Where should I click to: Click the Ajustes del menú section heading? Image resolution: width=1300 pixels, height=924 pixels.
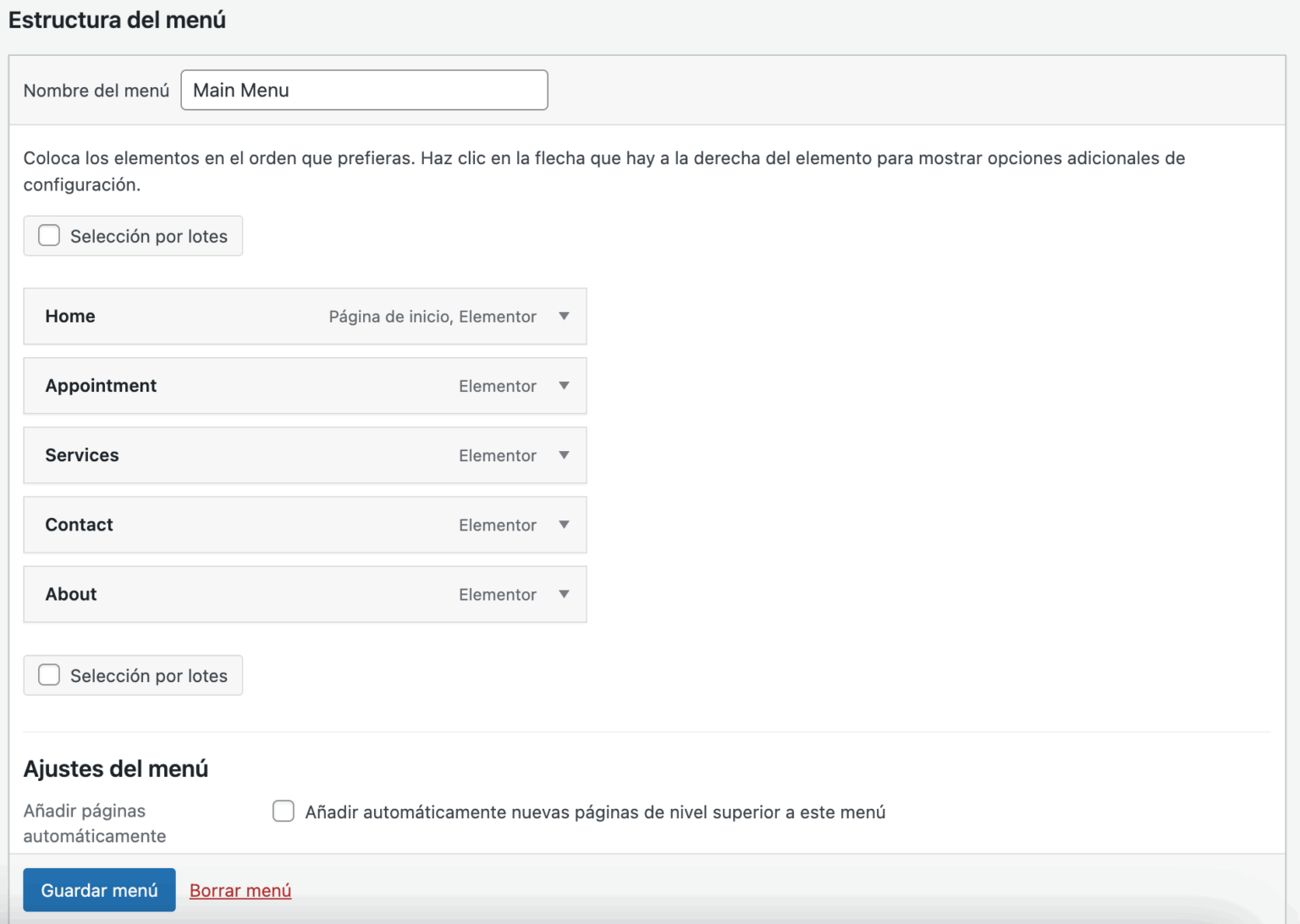pos(115,768)
